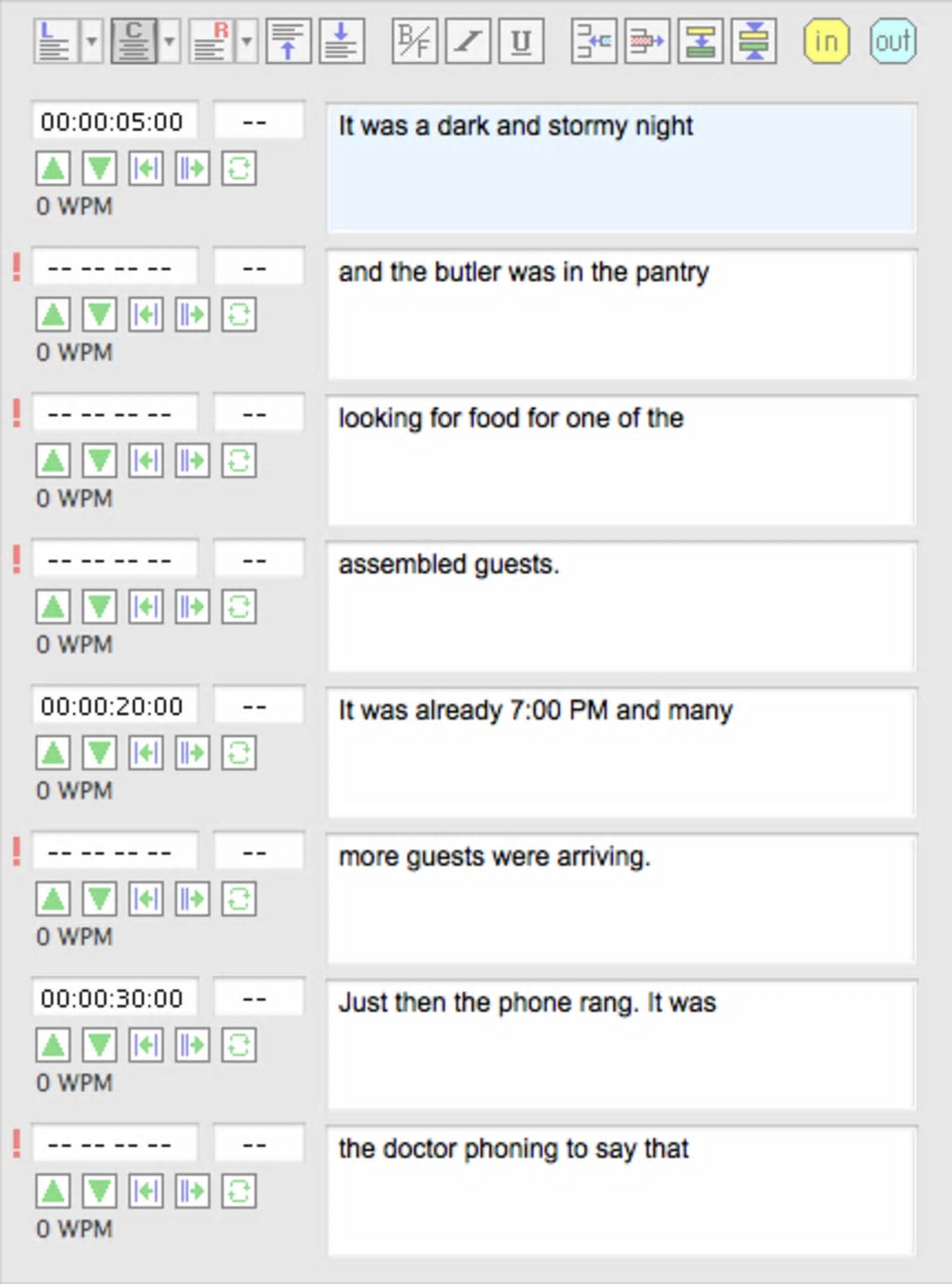Screen dimensions: 952x1284
Task: Move caption to top of screen
Action: [x=288, y=41]
